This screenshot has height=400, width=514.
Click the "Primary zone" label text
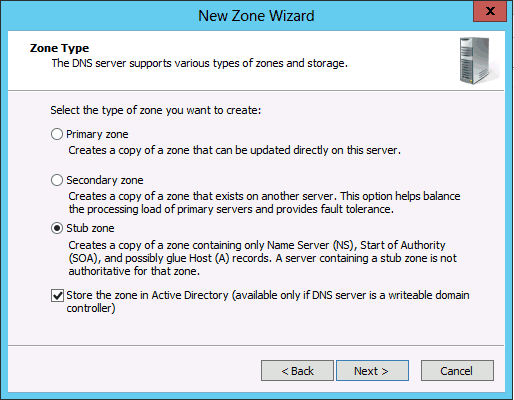point(97,134)
